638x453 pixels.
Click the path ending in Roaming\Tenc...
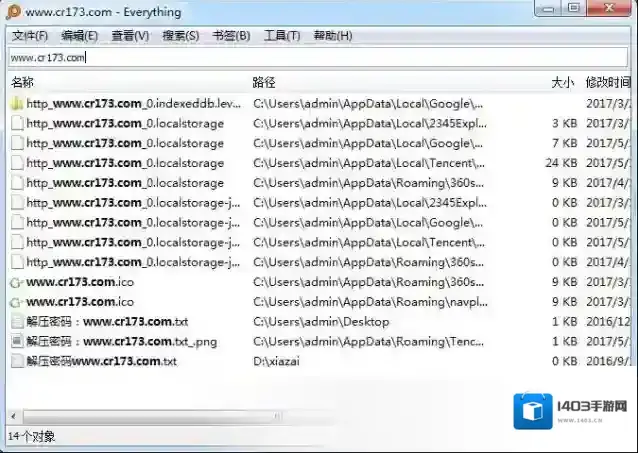click(x=369, y=341)
